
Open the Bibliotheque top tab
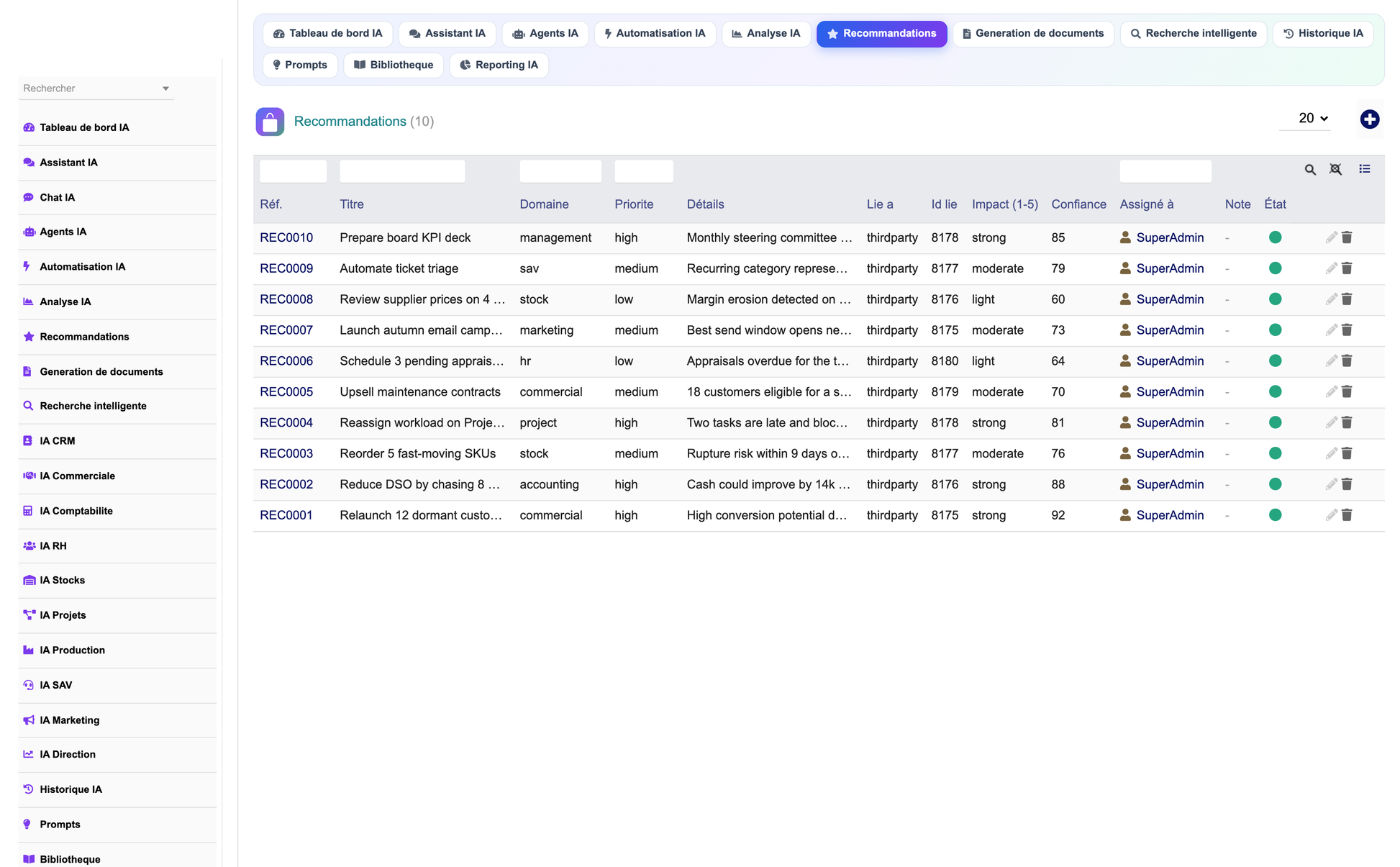click(x=394, y=65)
